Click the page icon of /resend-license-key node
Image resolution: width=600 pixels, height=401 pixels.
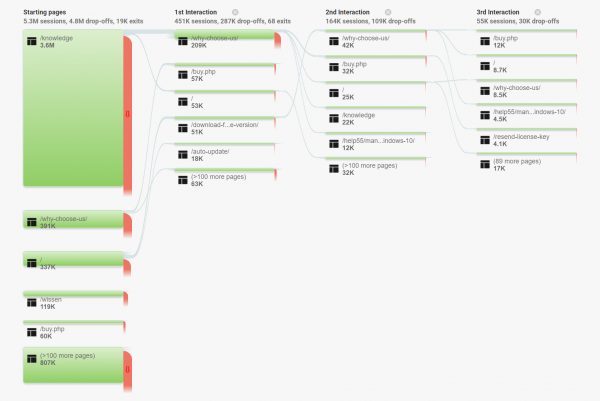(x=484, y=138)
